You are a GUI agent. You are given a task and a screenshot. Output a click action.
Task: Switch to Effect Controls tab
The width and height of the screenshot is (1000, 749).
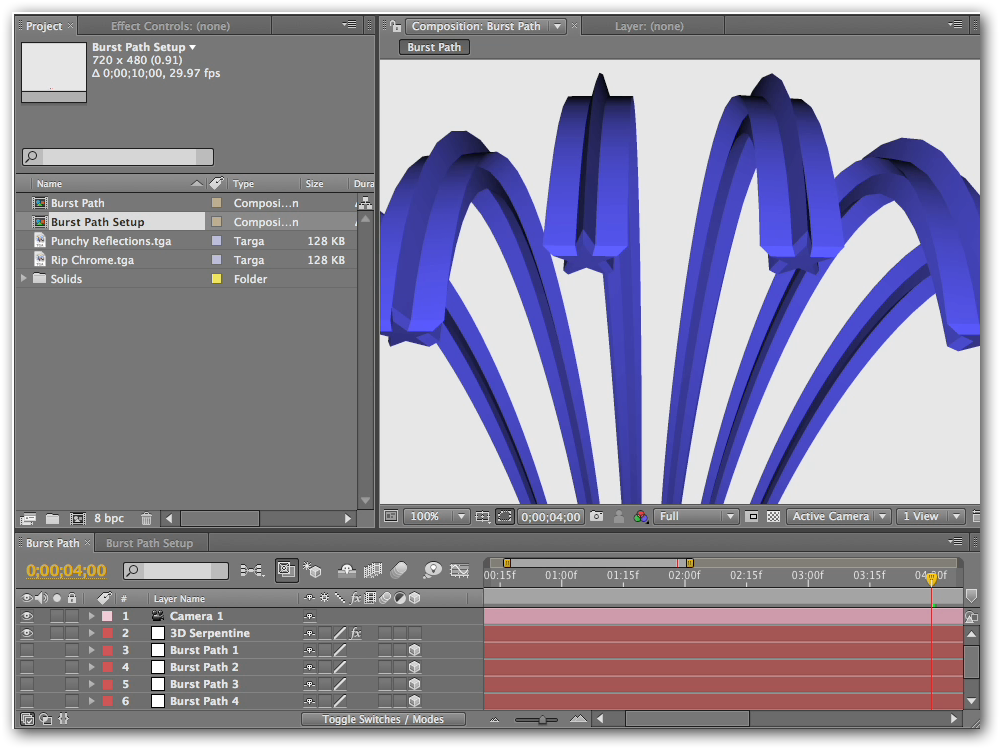[x=170, y=26]
